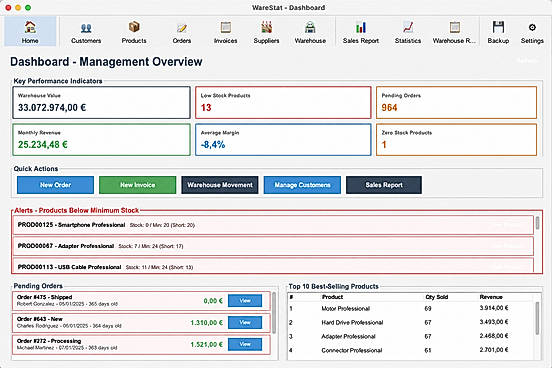Select Adapter Professional in best-selling table

click(x=411, y=336)
